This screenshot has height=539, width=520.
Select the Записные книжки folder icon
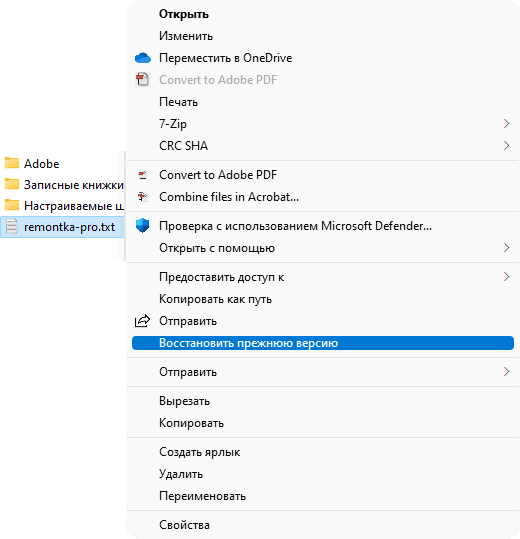[x=12, y=184]
